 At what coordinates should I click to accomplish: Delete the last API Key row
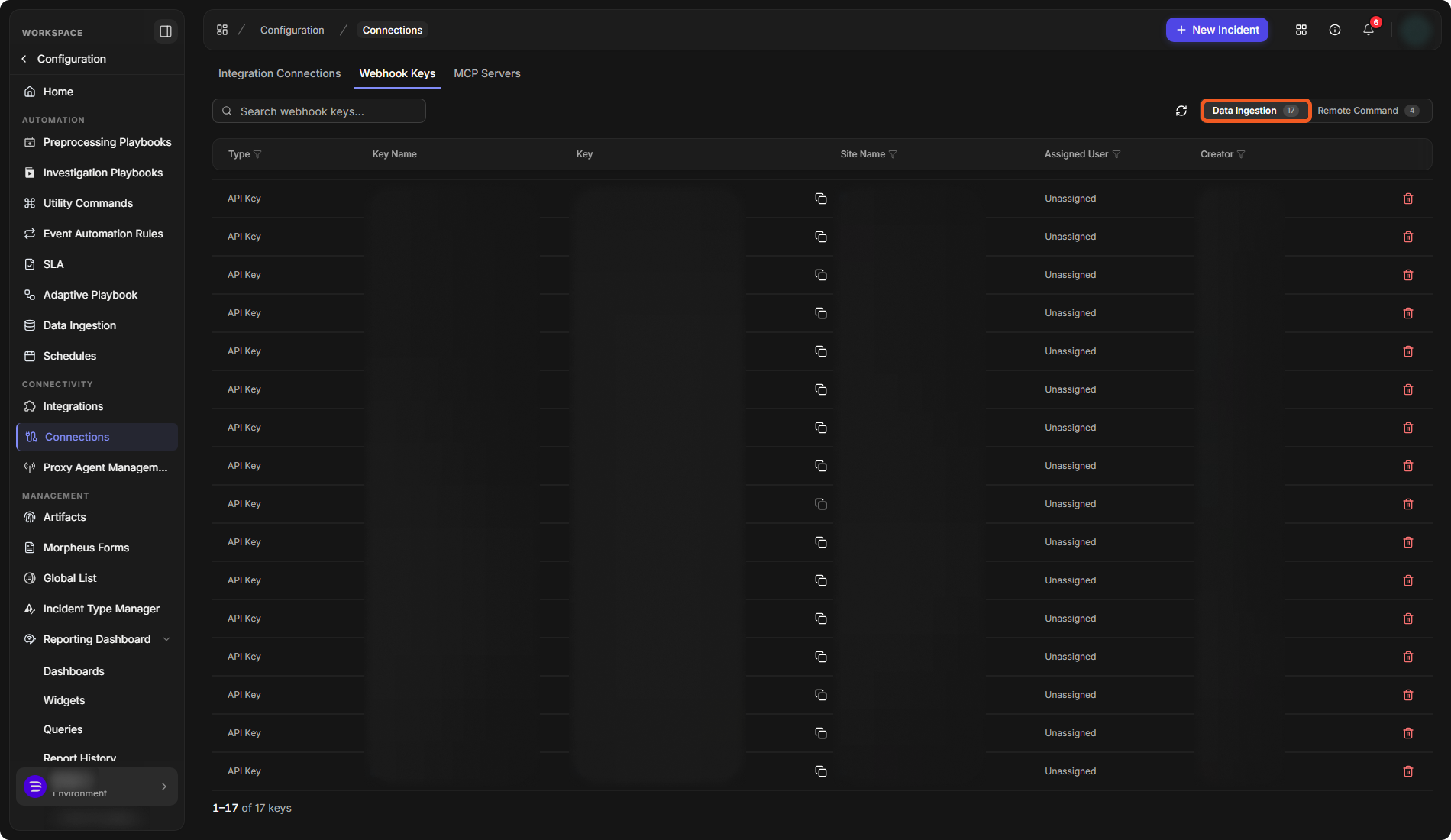(1408, 771)
